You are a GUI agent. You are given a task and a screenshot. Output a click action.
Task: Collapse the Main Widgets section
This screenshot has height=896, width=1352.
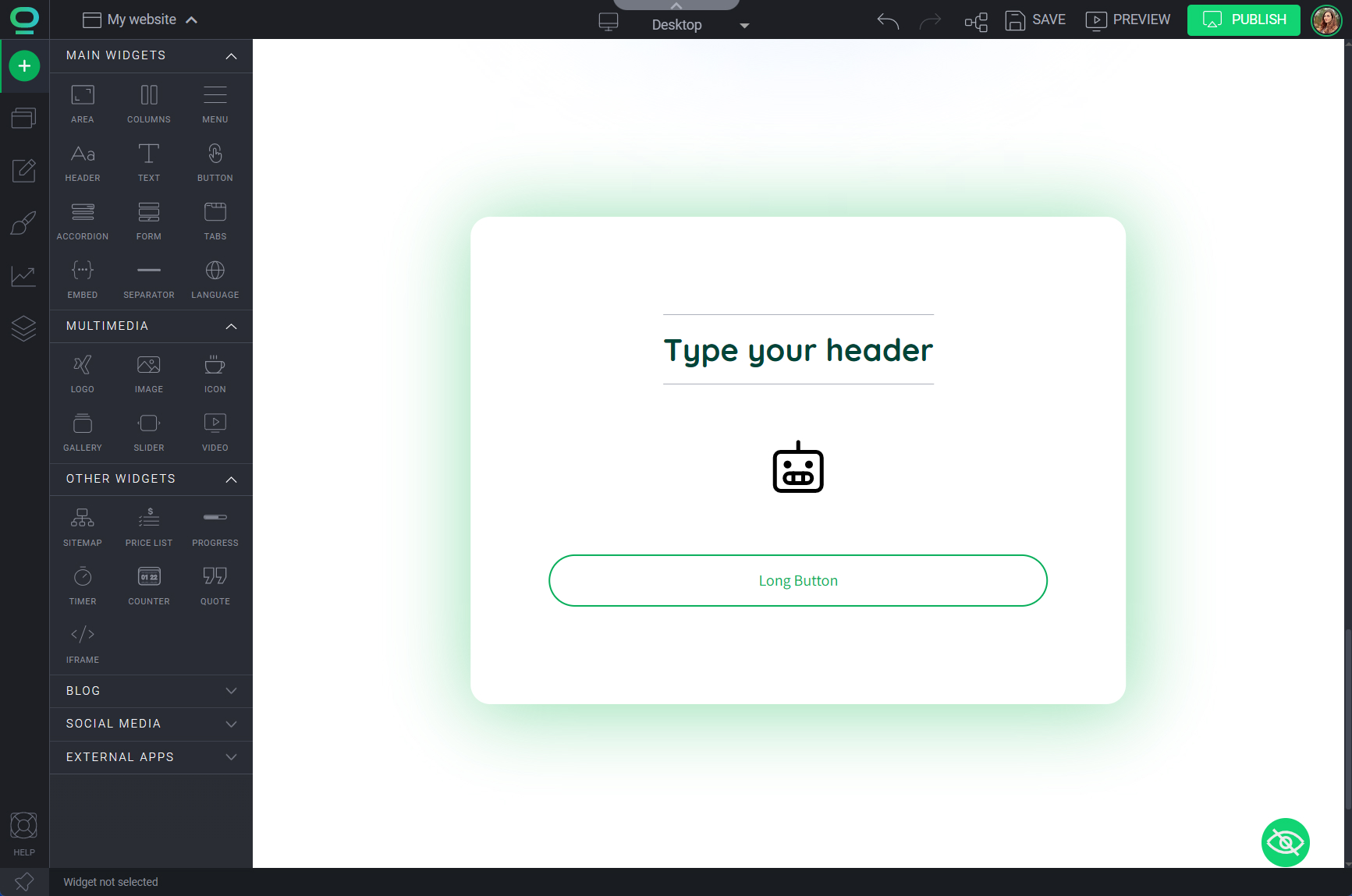coord(231,56)
